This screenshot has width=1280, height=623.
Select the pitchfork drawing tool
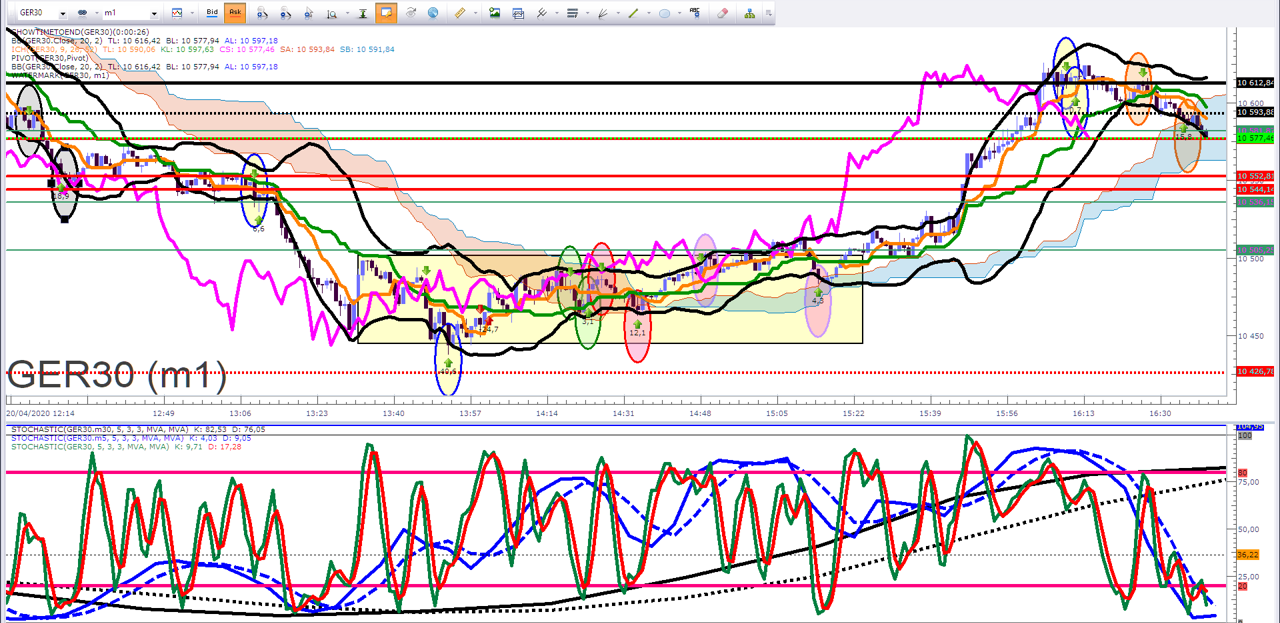pyautogui.click(x=541, y=13)
